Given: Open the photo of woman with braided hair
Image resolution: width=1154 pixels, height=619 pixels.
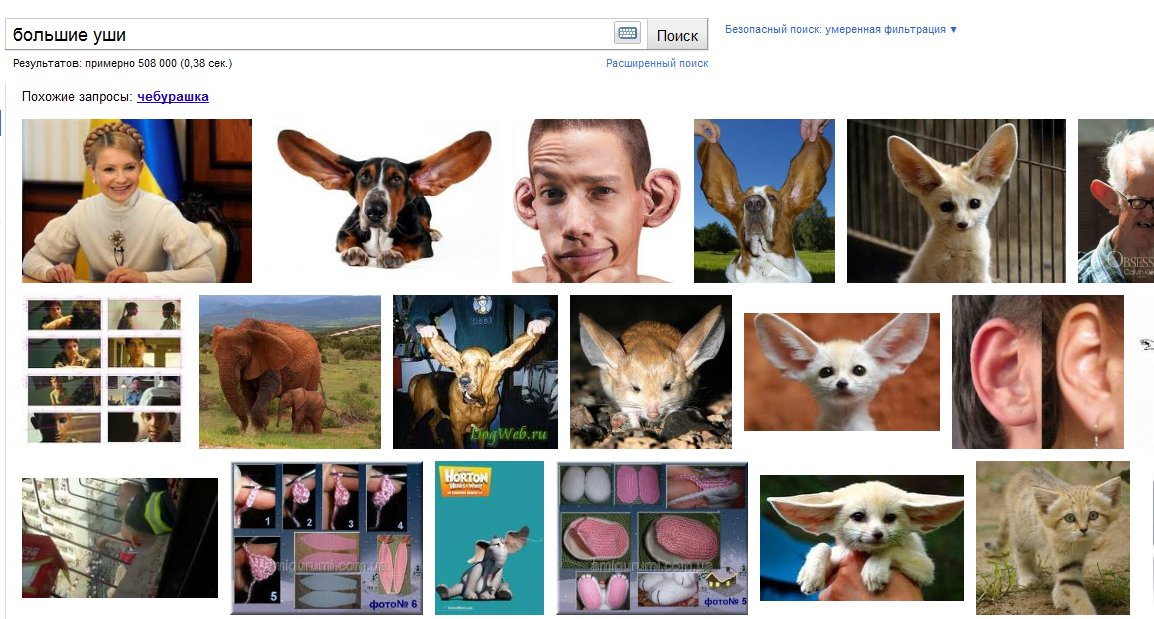Looking at the screenshot, I should pyautogui.click(x=137, y=201).
